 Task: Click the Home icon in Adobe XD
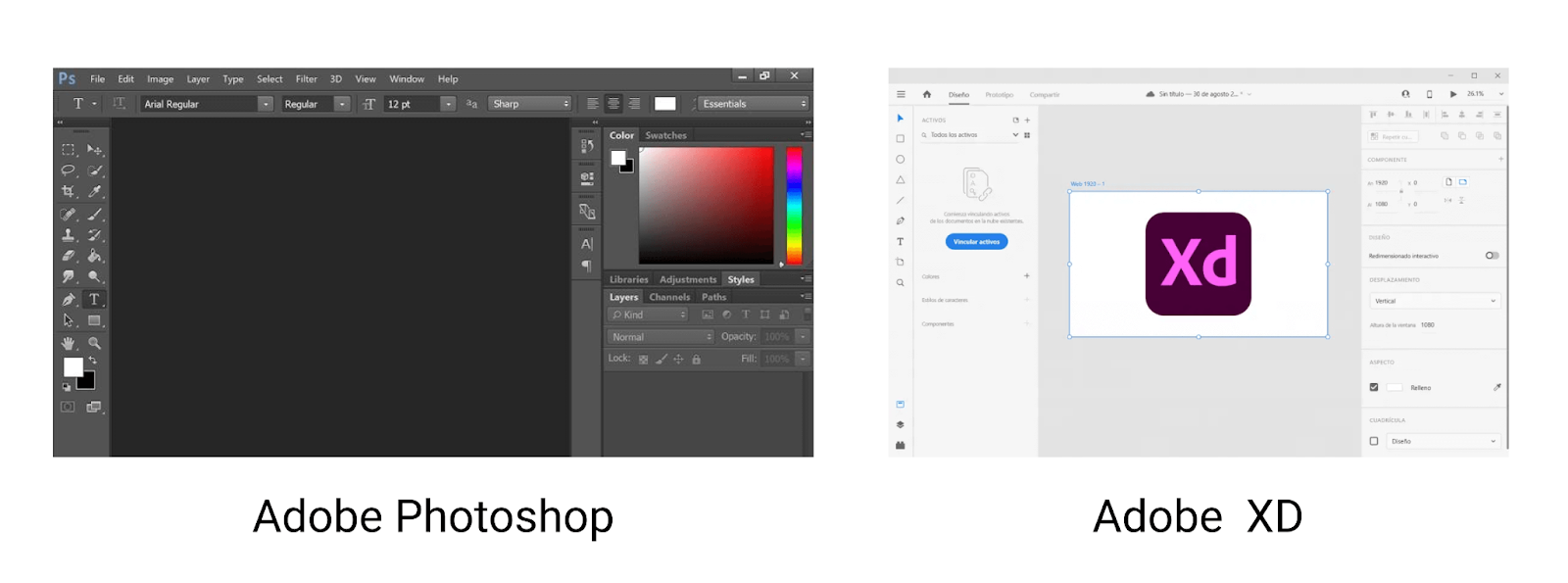click(x=927, y=94)
